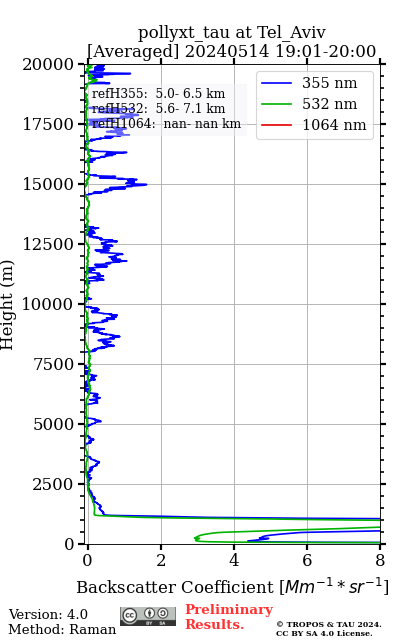Click the red 1064 nm legend line
Screen dimensions: 400x640
click(x=276, y=125)
